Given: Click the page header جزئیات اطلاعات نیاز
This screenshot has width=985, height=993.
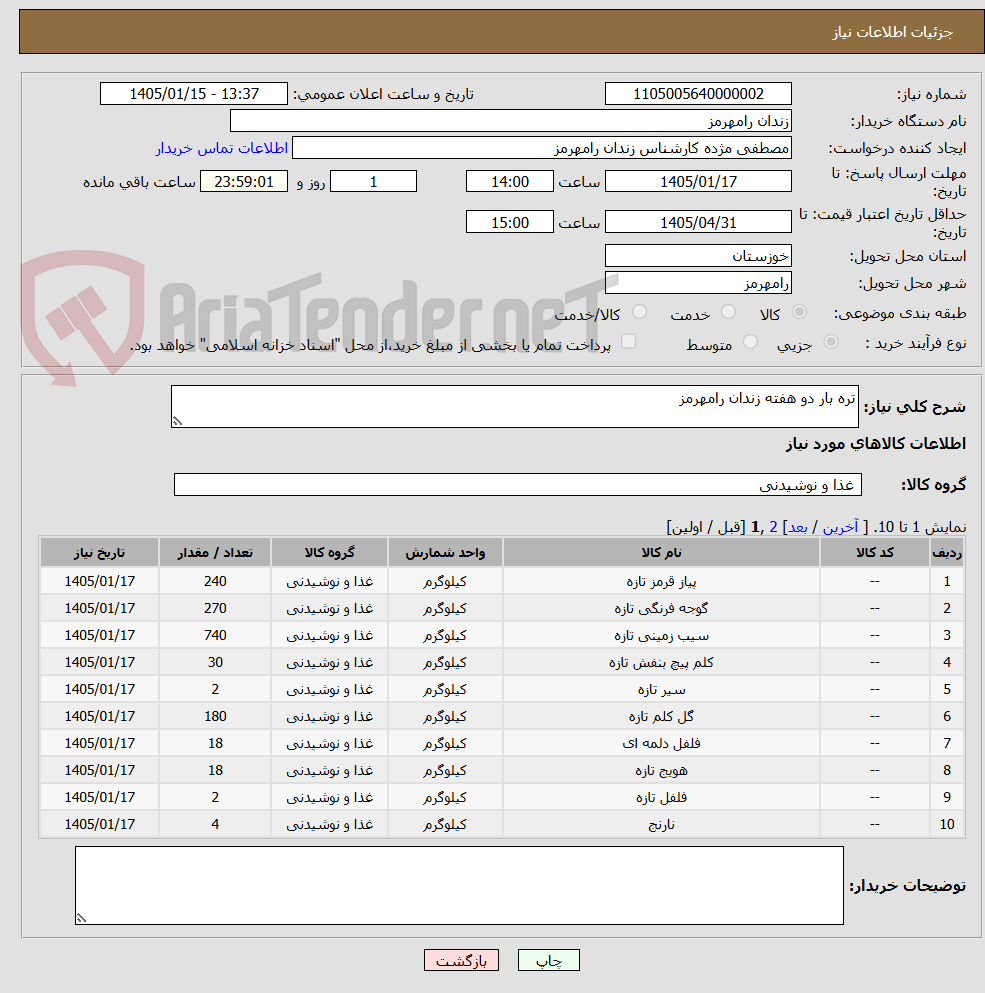Looking at the screenshot, I should [x=892, y=32].
